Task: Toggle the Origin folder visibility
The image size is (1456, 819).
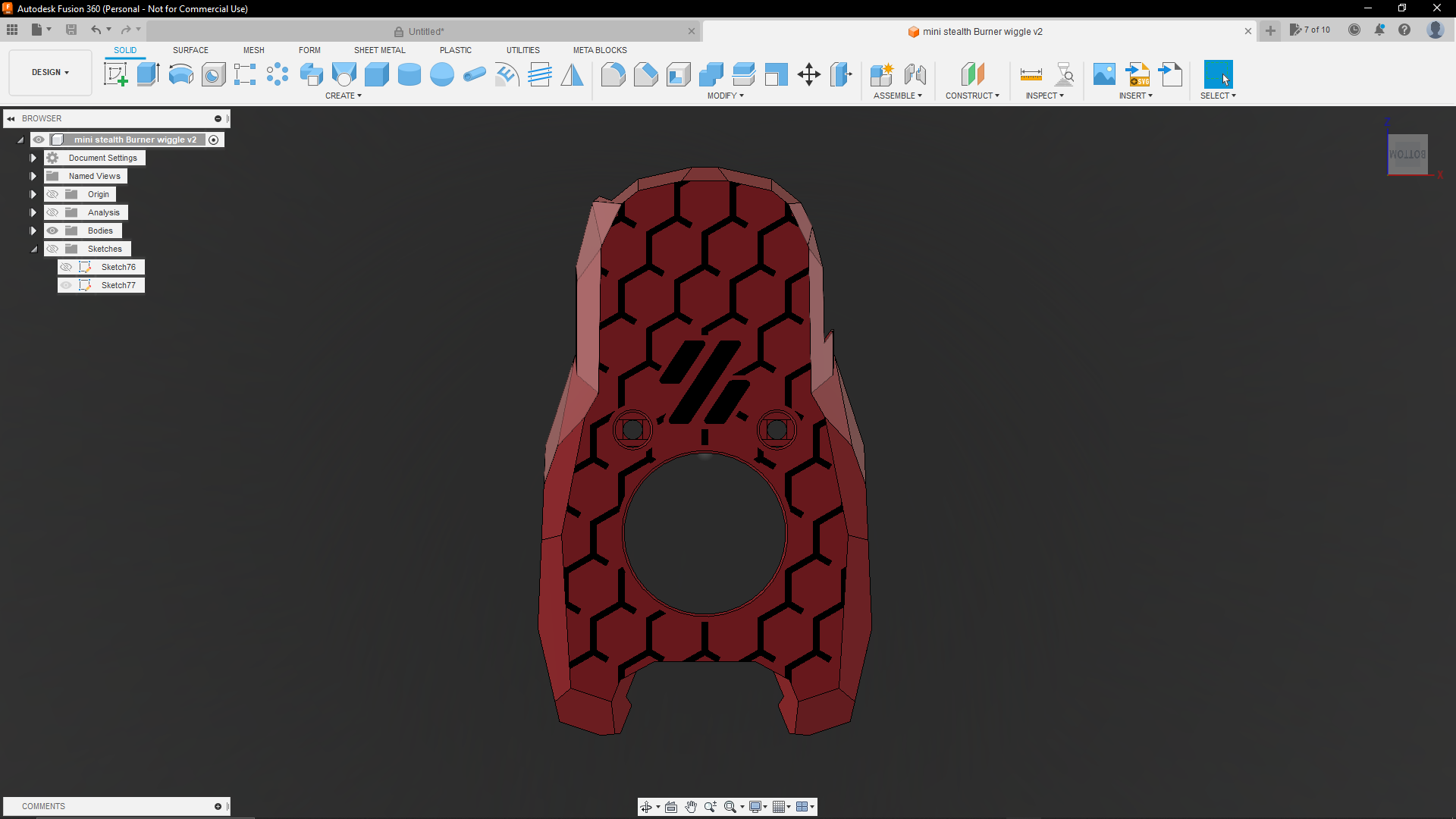Action: click(x=52, y=194)
